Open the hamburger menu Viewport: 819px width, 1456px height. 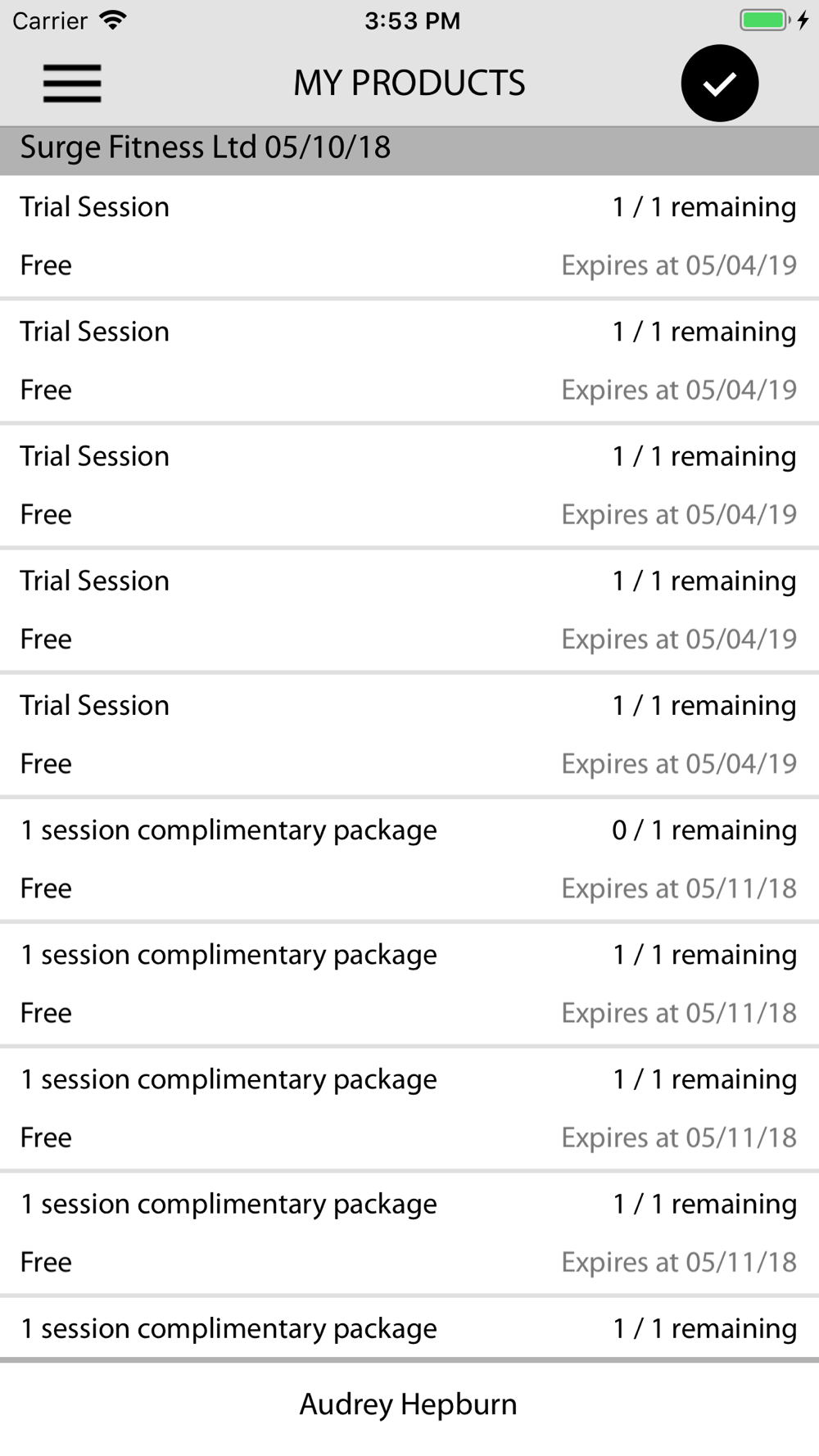[x=72, y=84]
